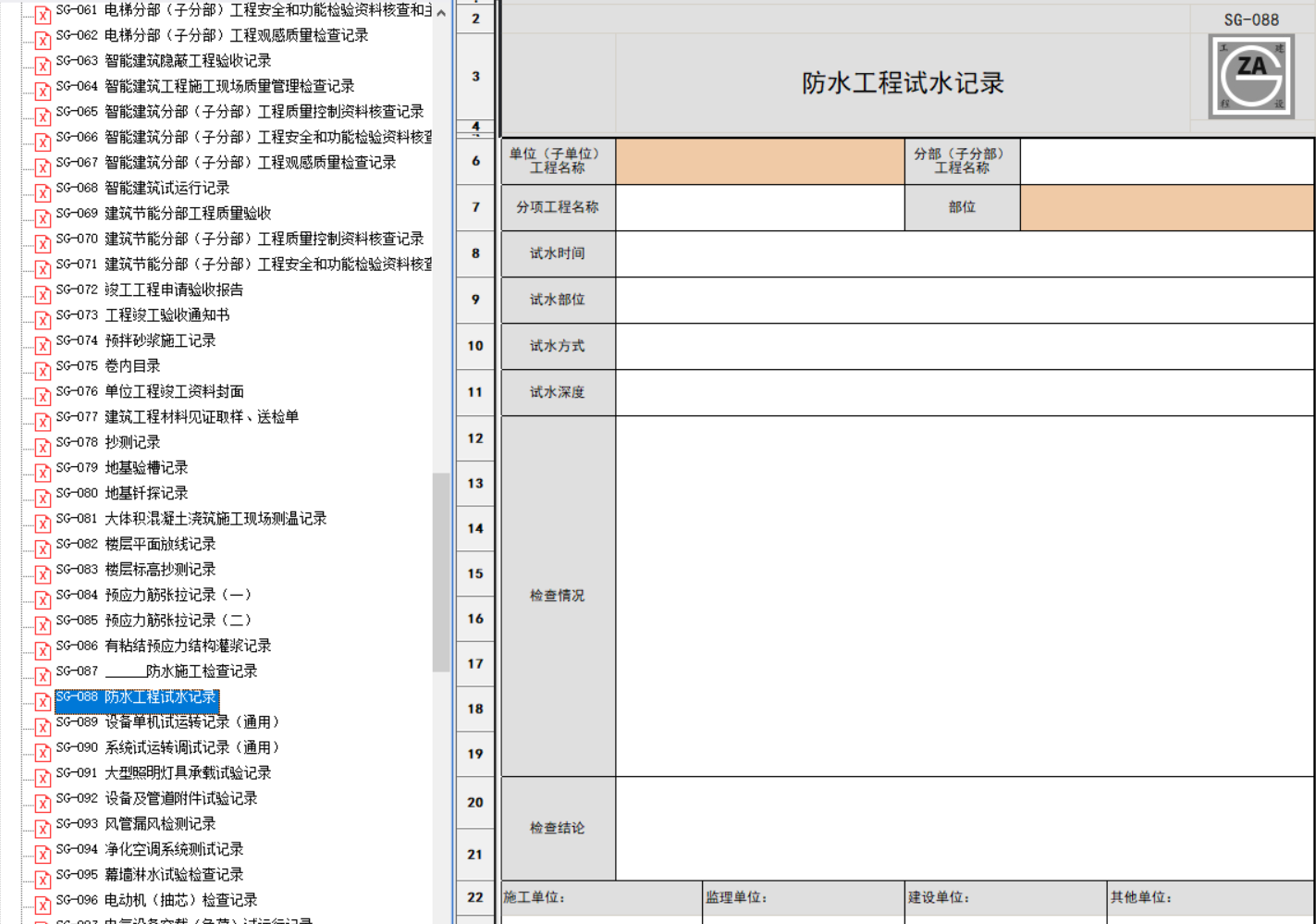The image size is (1316, 924).
Task: Click the tree panel vertical scrollbar thumb
Action: (441, 572)
